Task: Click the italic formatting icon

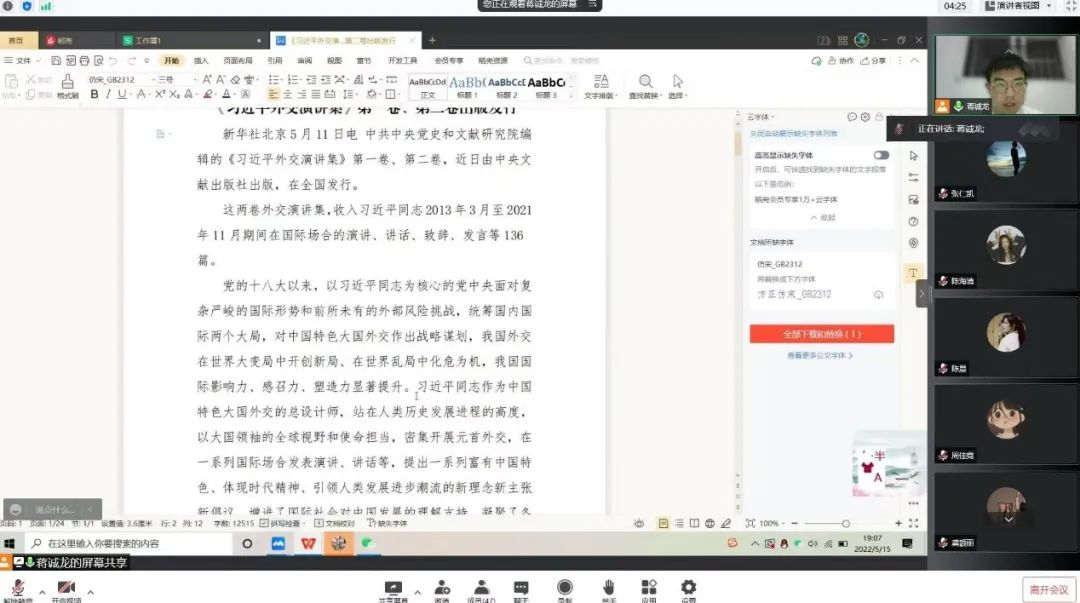Action: 108,95
